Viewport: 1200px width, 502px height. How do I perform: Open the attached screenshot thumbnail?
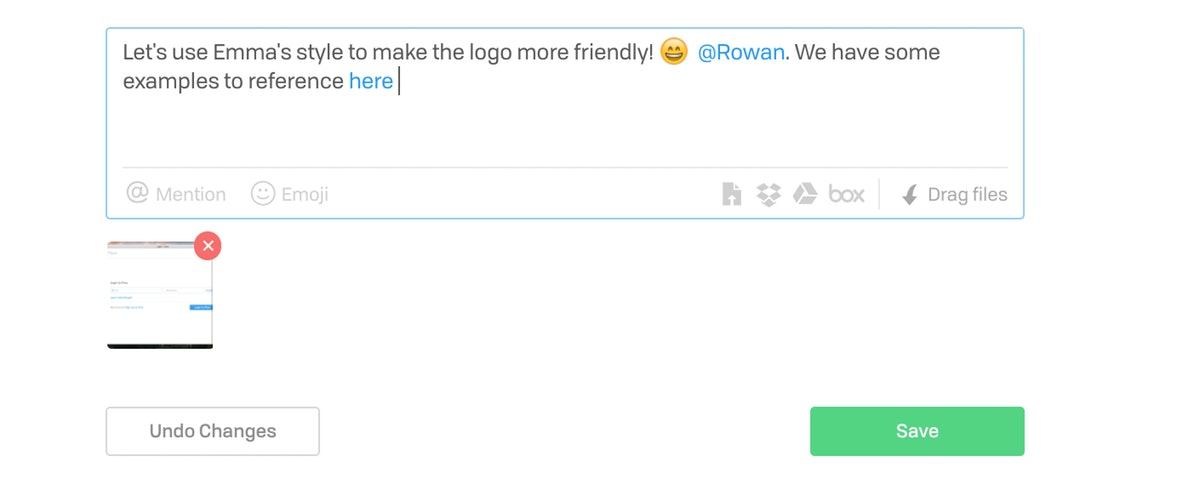point(160,295)
